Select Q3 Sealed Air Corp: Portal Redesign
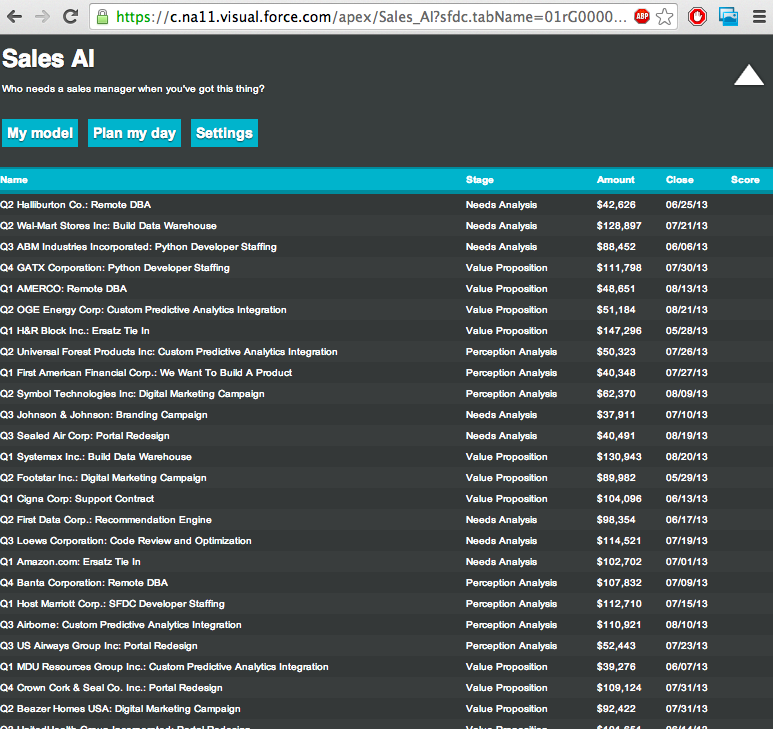 point(85,436)
